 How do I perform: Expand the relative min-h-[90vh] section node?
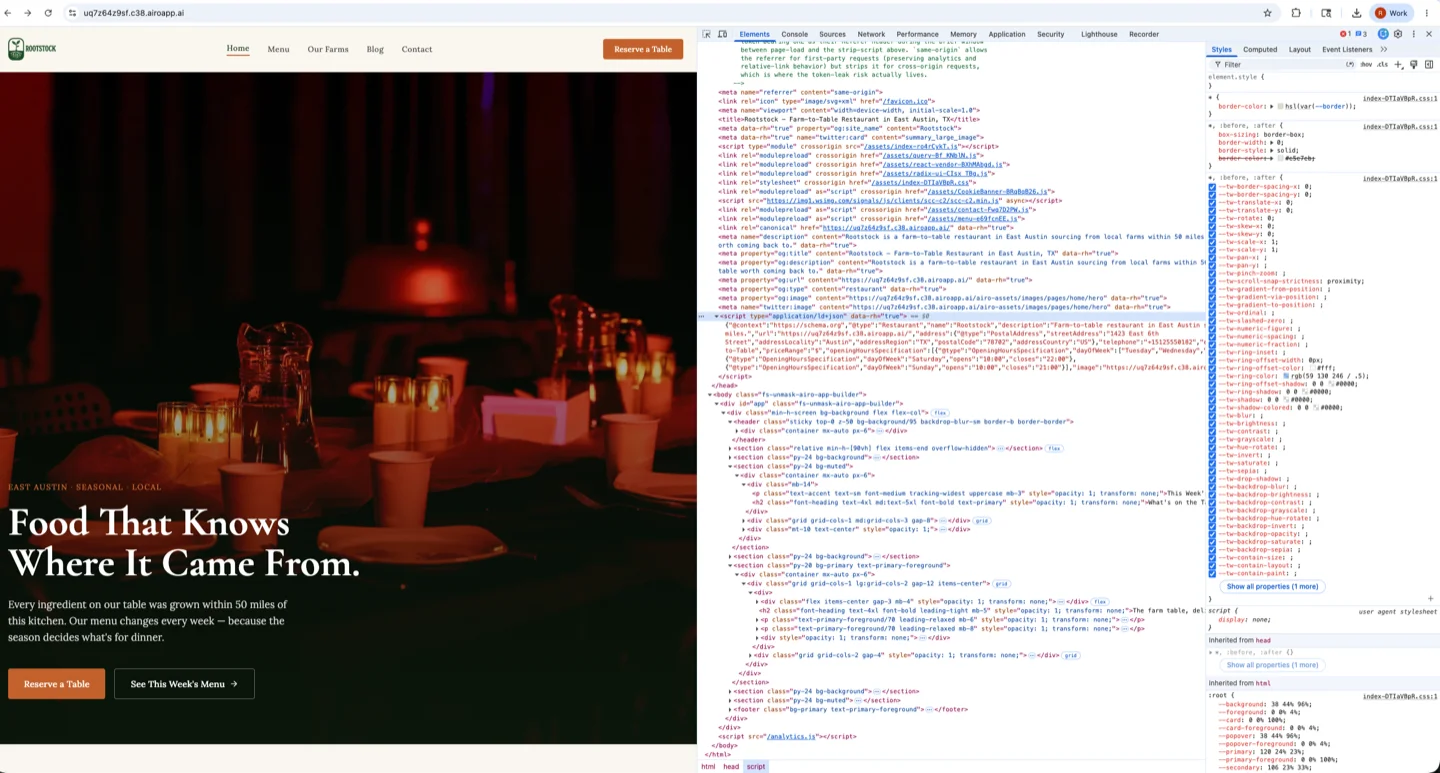click(730, 449)
